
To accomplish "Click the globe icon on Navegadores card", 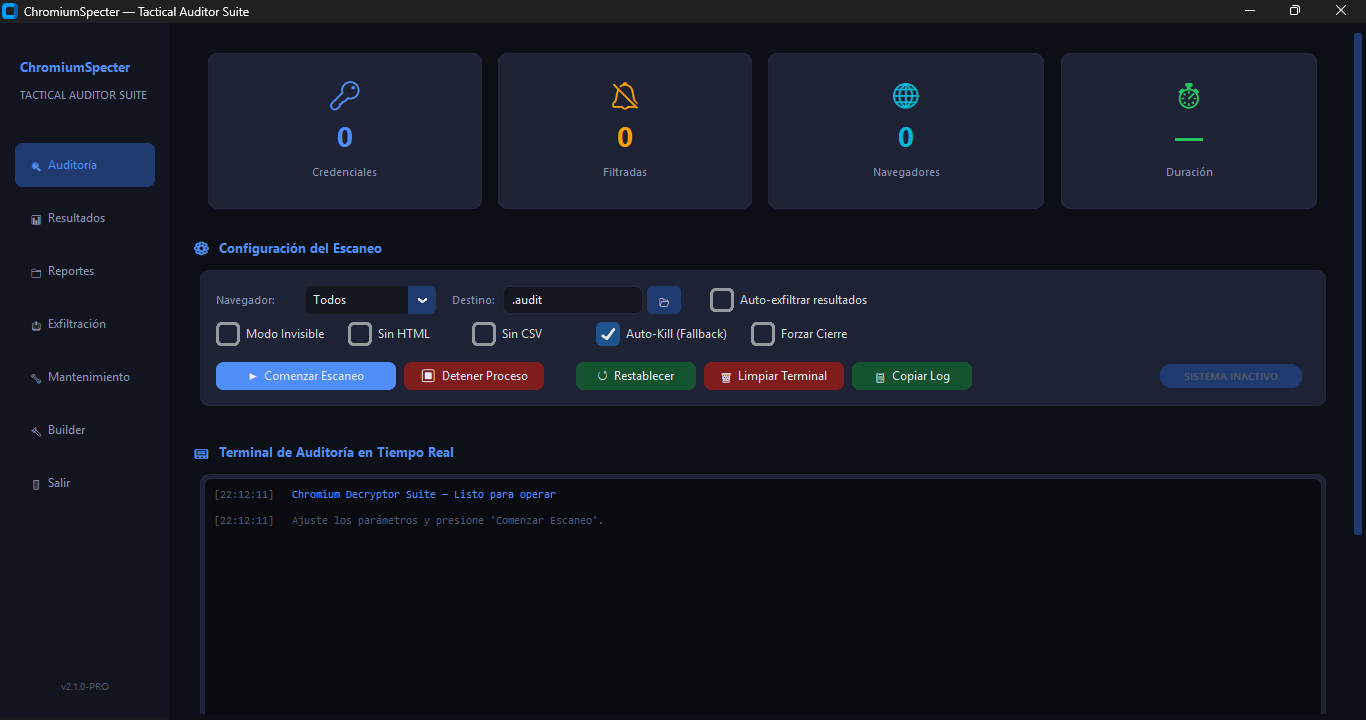I will [905, 96].
